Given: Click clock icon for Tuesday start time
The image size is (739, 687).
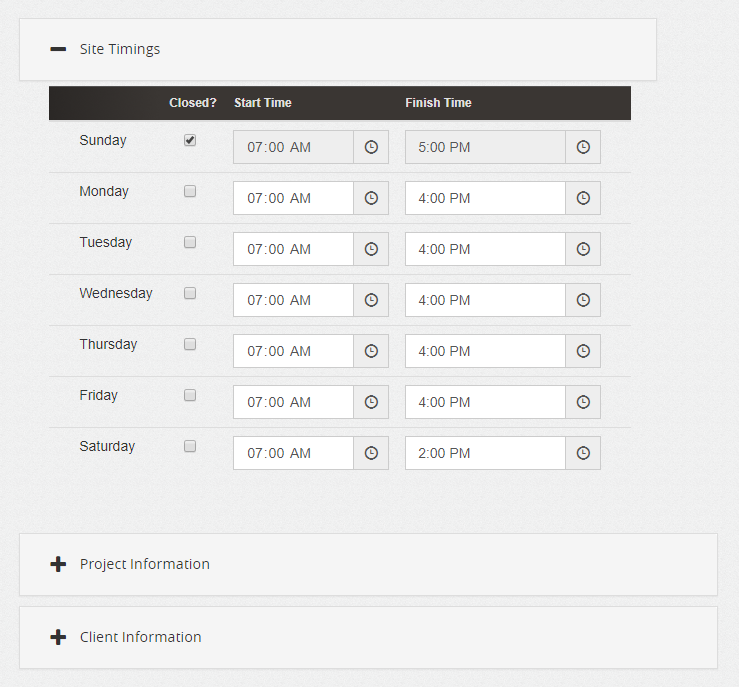Looking at the screenshot, I should tap(371, 249).
